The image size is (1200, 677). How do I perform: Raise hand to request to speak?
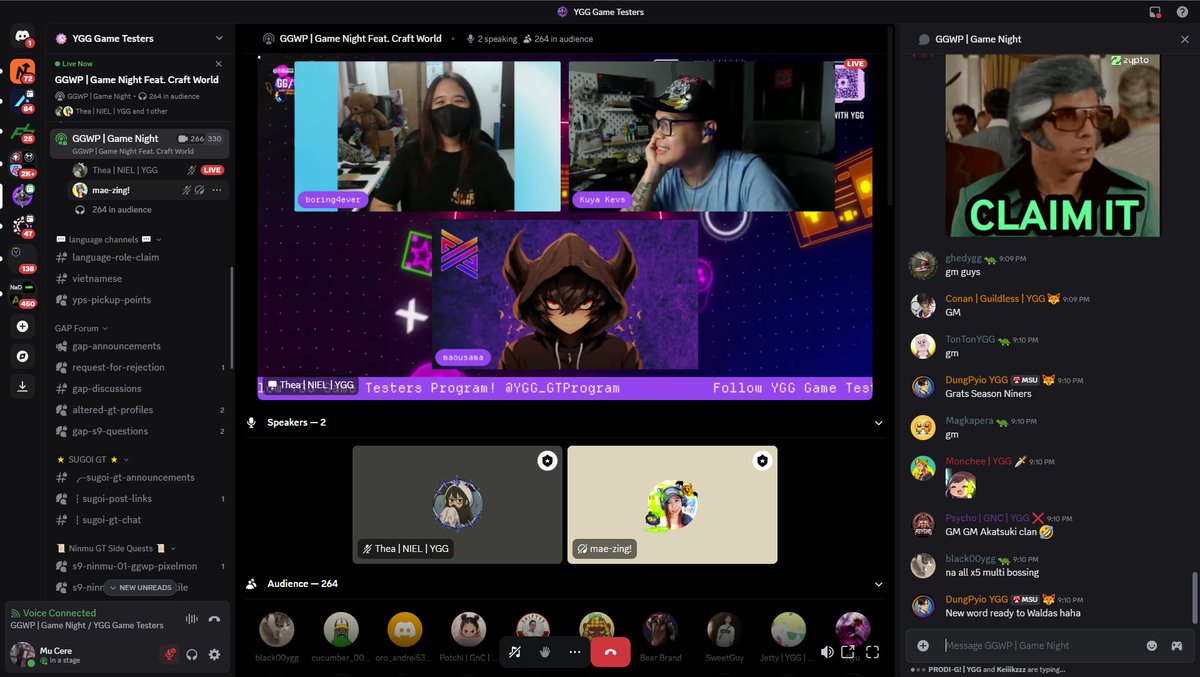[x=545, y=652]
